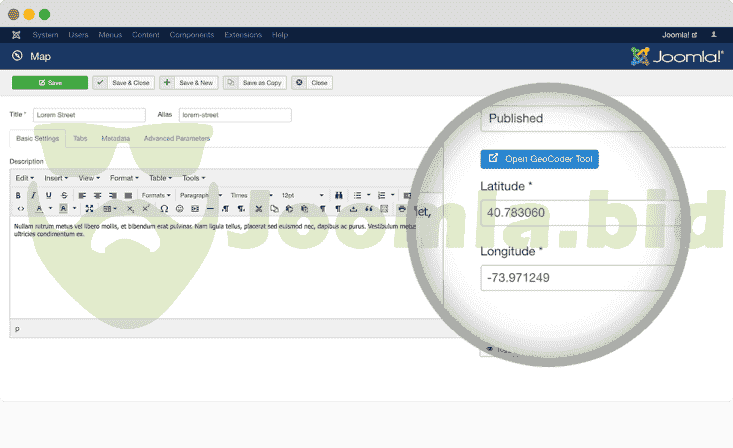Insert an emoticon into the editor
This screenshot has width=733, height=448.
[180, 209]
